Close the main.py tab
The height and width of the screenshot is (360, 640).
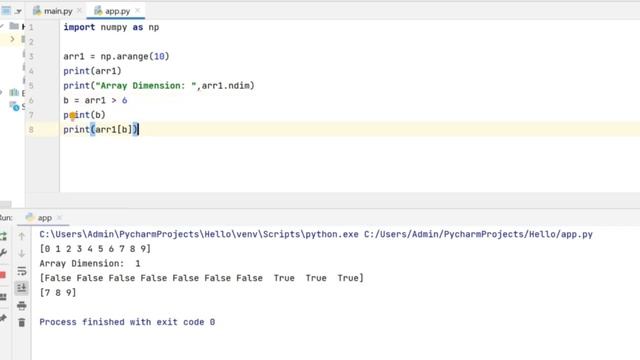[x=79, y=11]
